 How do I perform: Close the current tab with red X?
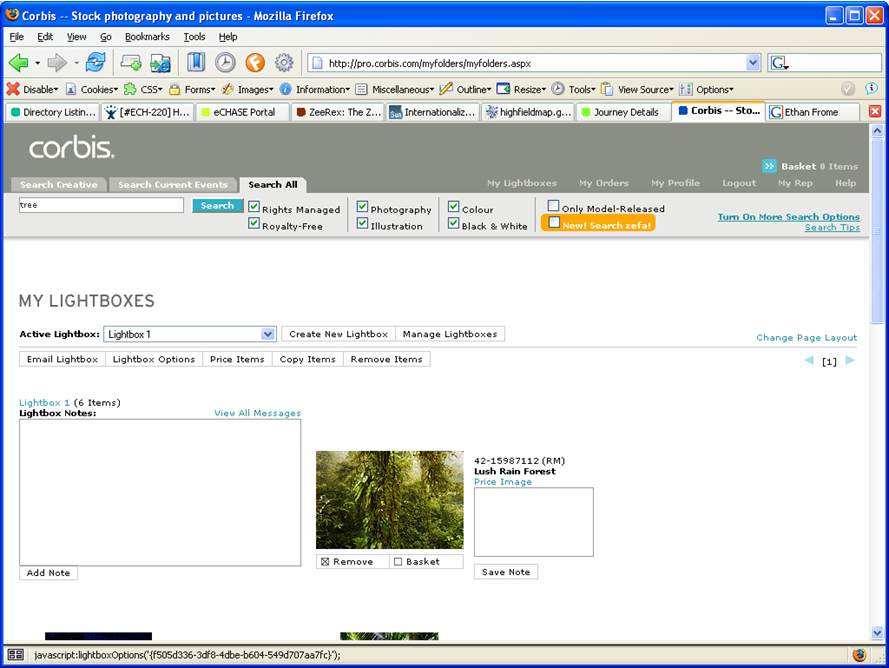click(x=875, y=112)
